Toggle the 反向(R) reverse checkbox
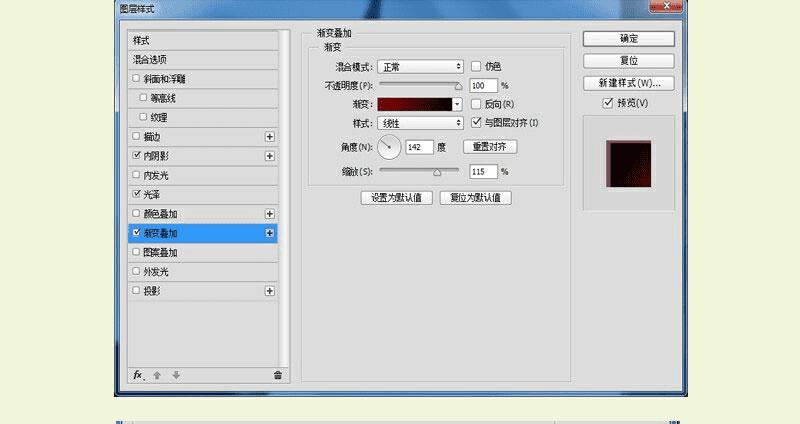Viewport: 800px width, 424px height. click(x=476, y=104)
